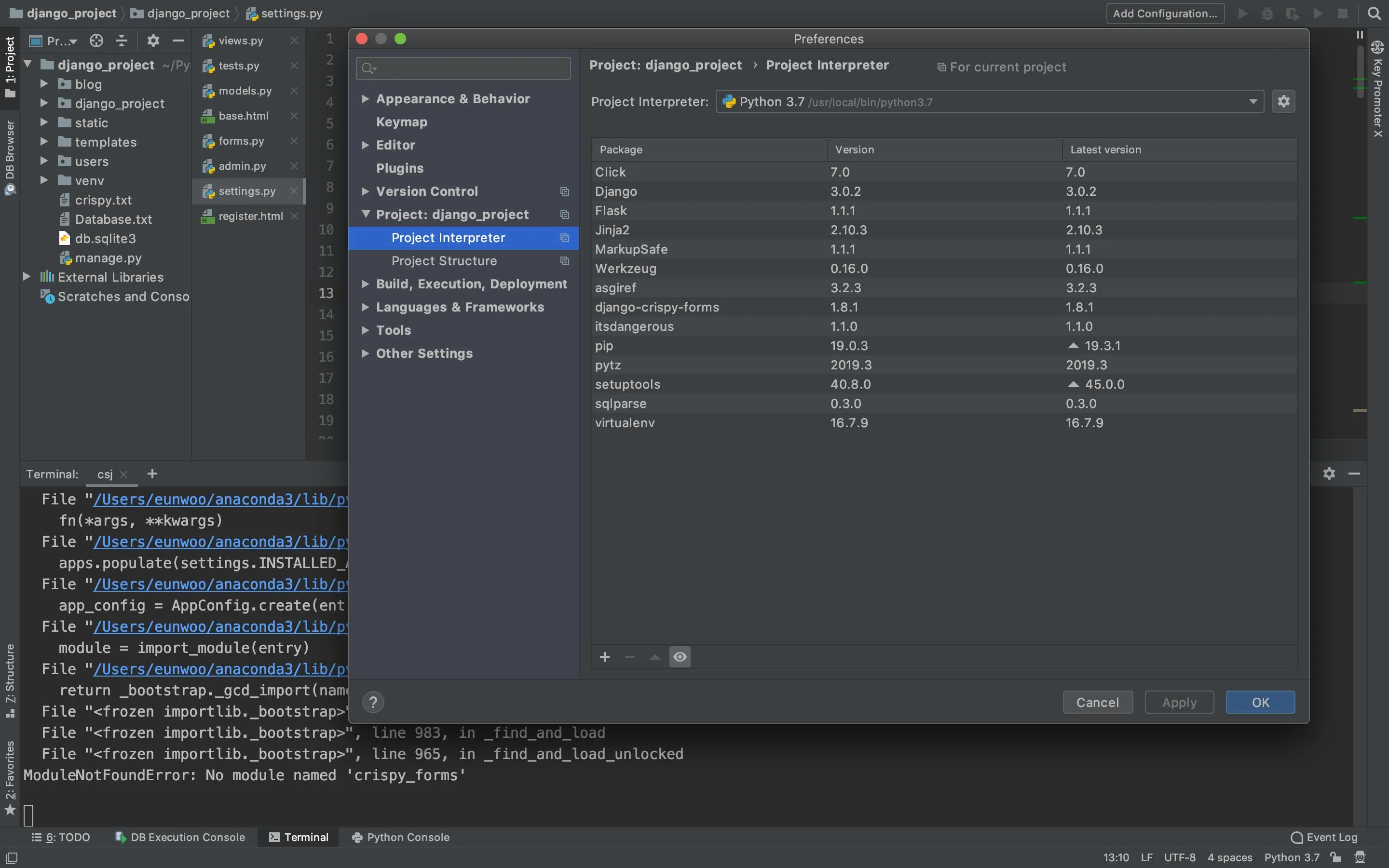1389x868 pixels.
Task: Click the locate target icon in Project panel
Action: pos(96,41)
